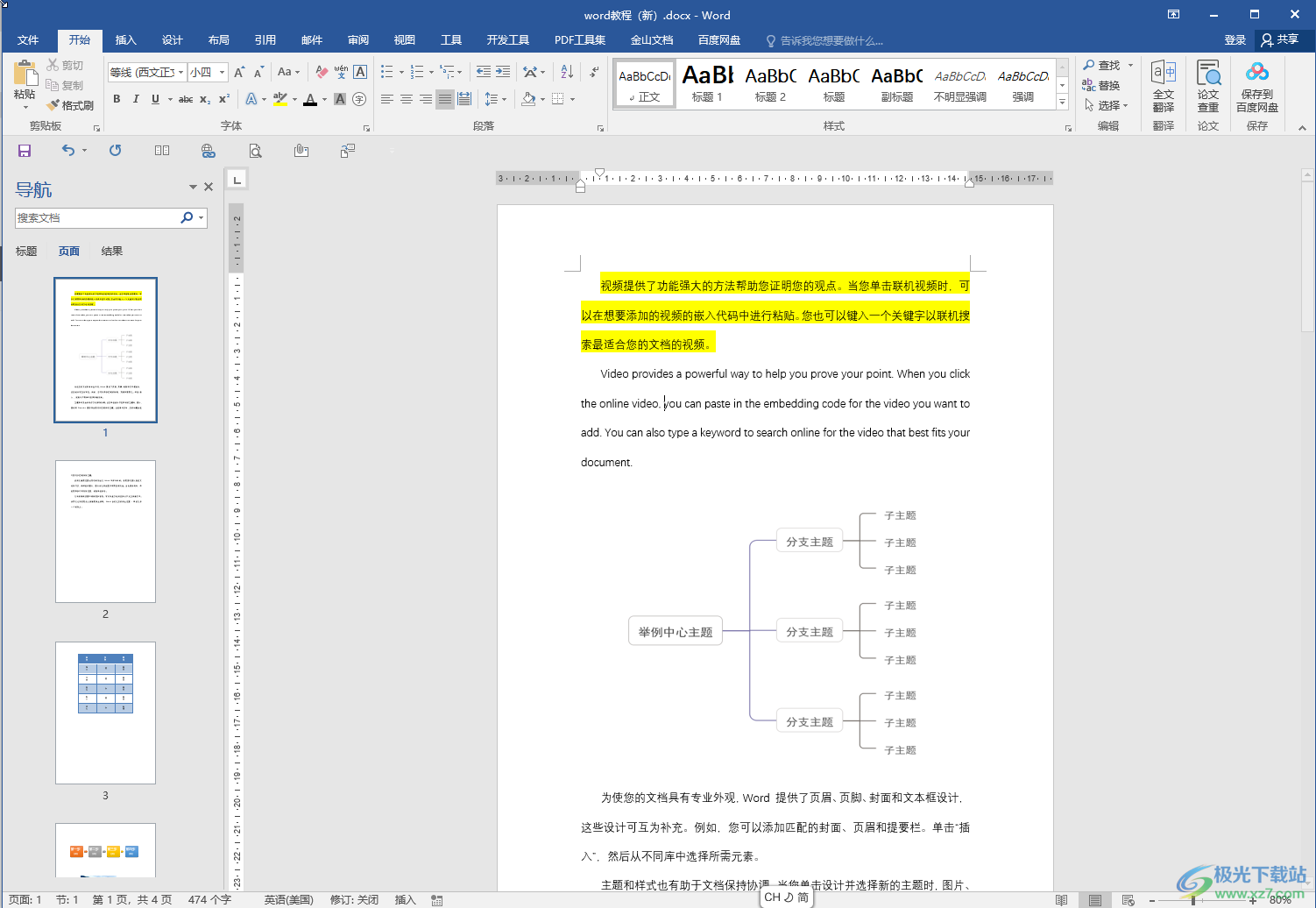Image resolution: width=1316 pixels, height=908 pixels.
Task: Open the References (引用) ribbon tab
Action: [x=265, y=40]
